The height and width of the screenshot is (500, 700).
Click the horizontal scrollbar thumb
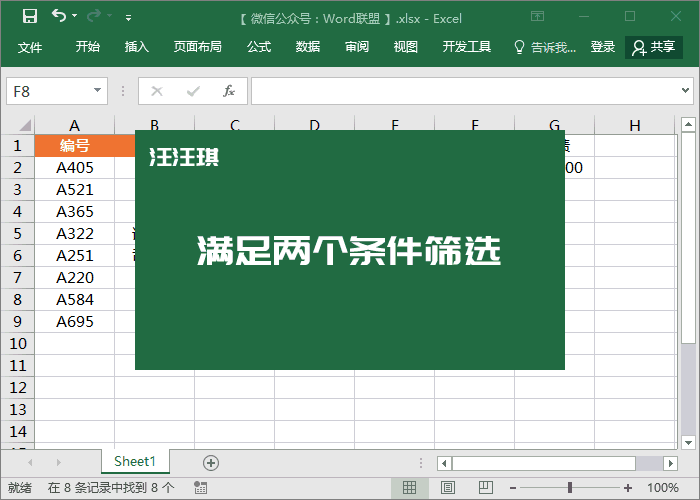(x=544, y=463)
